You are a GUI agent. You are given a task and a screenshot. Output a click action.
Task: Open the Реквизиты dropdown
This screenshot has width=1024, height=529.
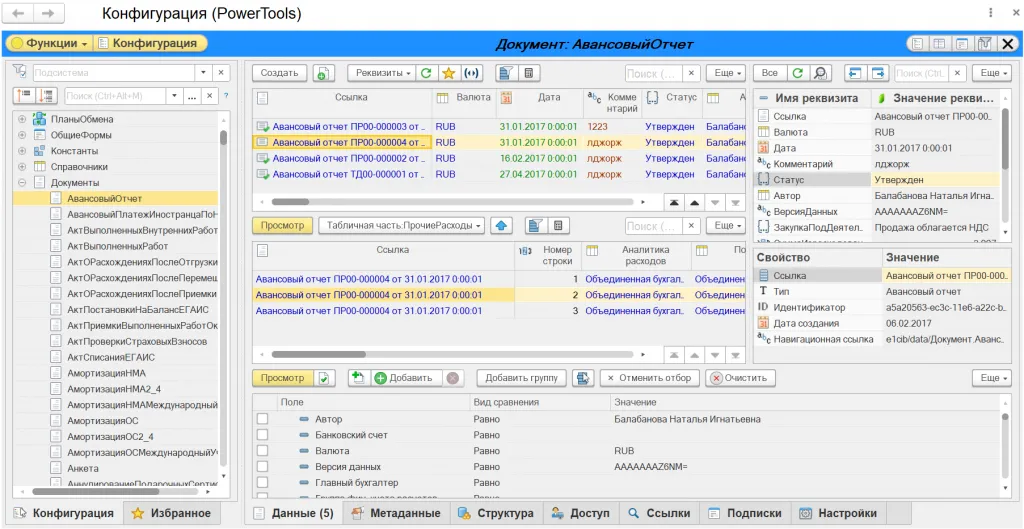point(380,73)
